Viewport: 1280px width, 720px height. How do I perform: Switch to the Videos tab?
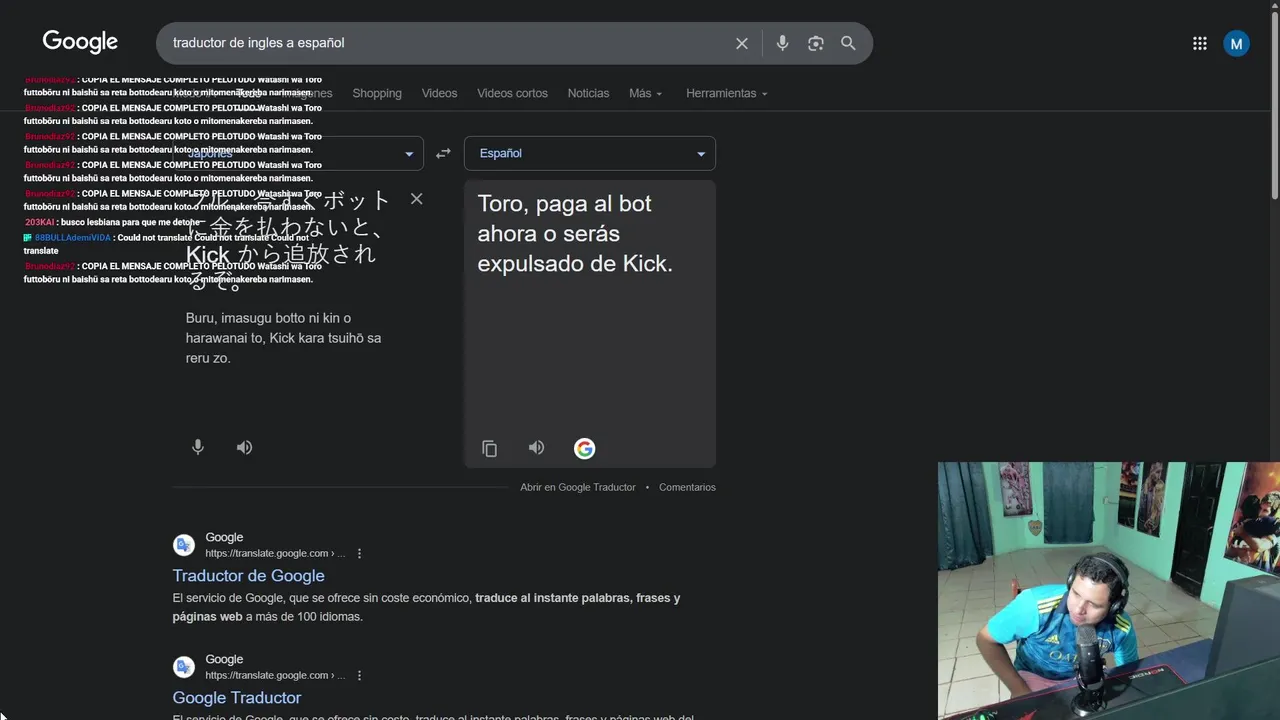[439, 93]
